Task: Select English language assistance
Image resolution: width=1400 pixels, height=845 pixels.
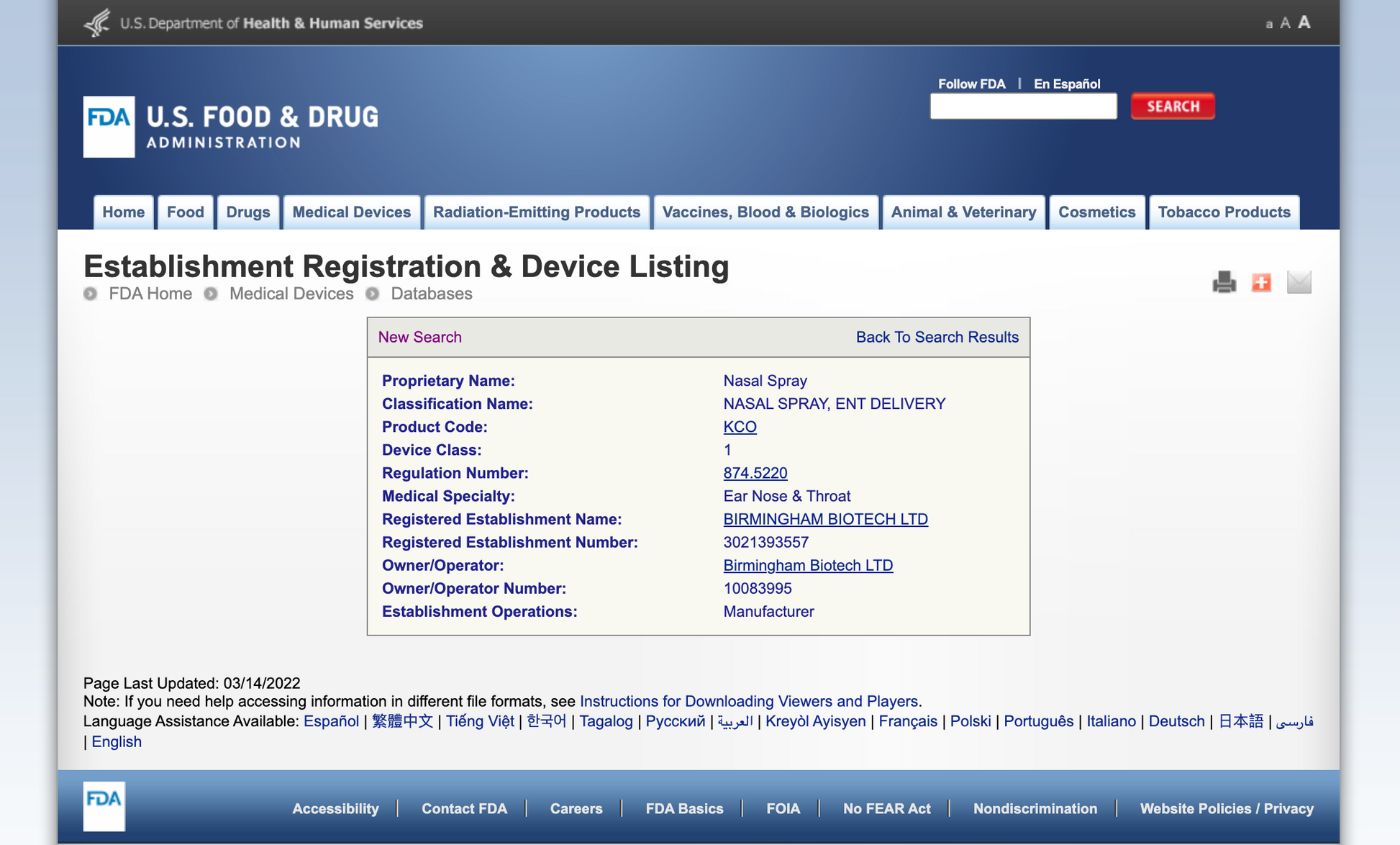Action: [x=117, y=741]
